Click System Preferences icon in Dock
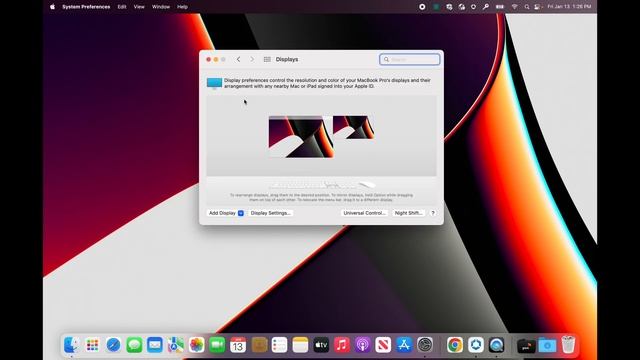Viewport: 640px width, 360px height. click(425, 345)
